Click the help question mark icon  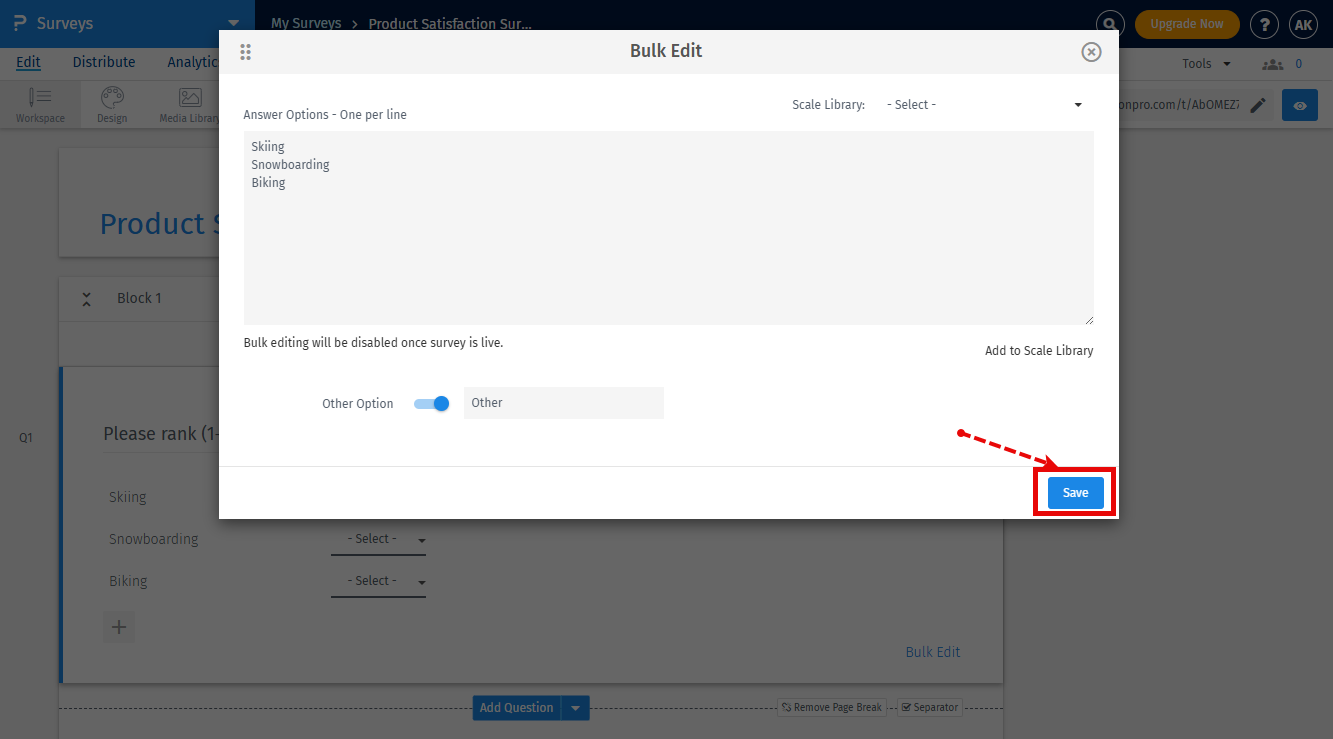tap(1264, 24)
